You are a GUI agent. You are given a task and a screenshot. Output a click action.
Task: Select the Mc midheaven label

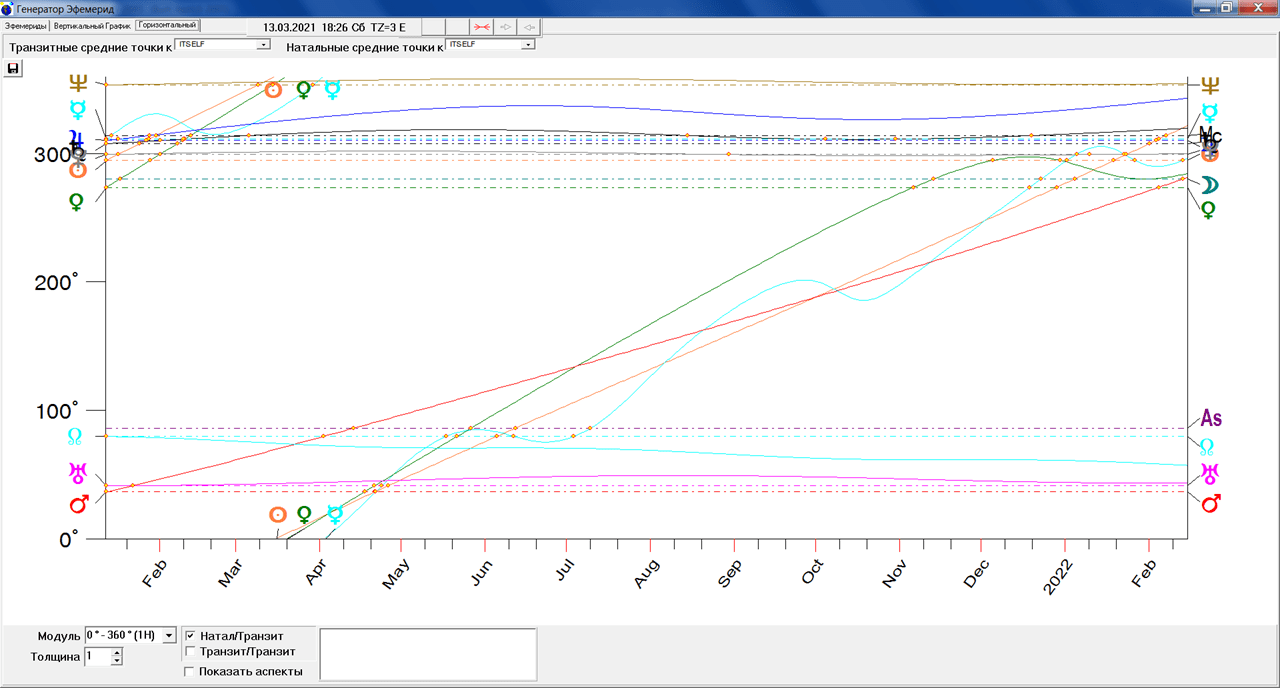1211,134
